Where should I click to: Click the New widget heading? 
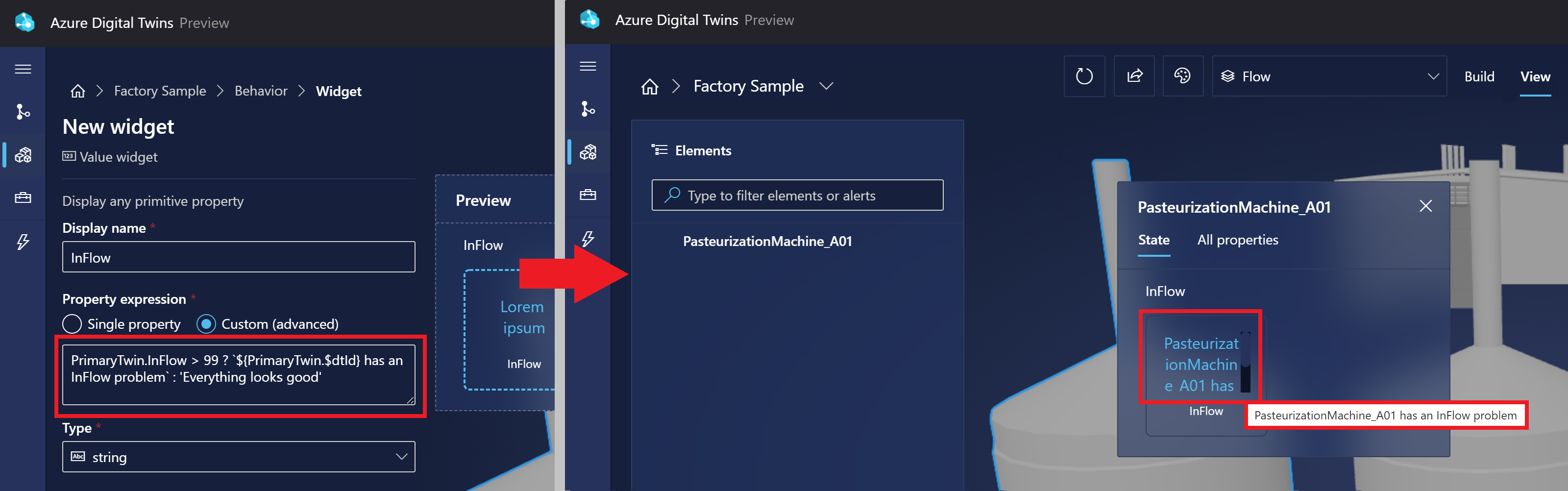[x=118, y=126]
